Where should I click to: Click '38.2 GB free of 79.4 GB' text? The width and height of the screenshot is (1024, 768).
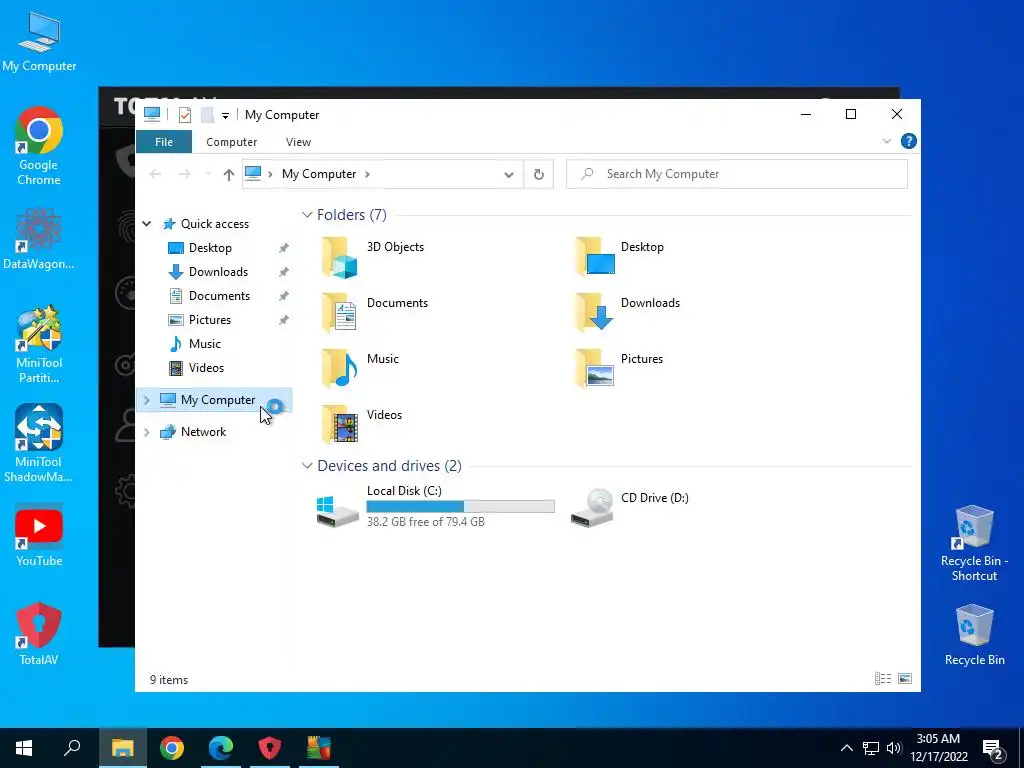coord(426,522)
